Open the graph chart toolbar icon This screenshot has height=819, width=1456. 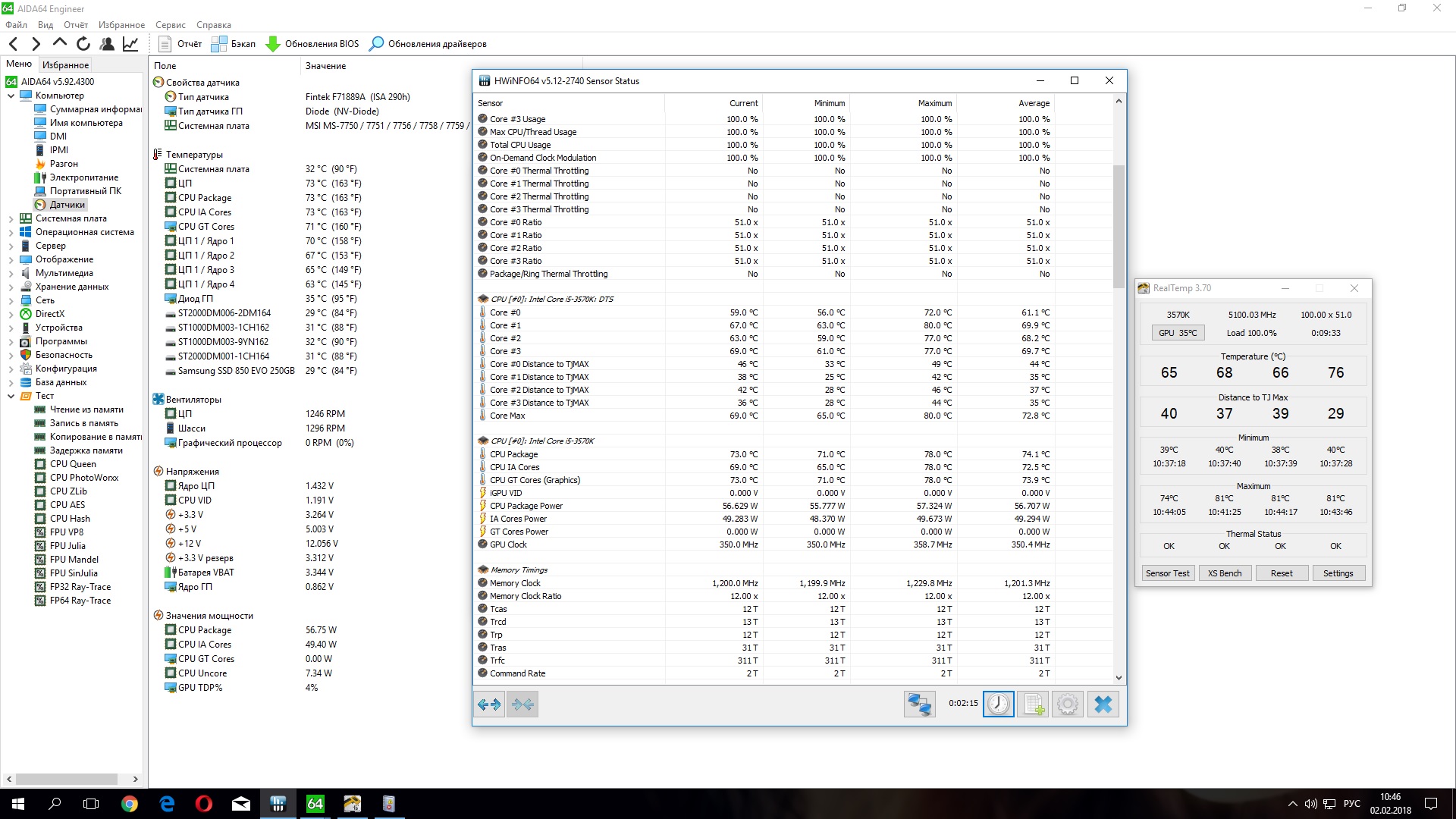click(130, 44)
